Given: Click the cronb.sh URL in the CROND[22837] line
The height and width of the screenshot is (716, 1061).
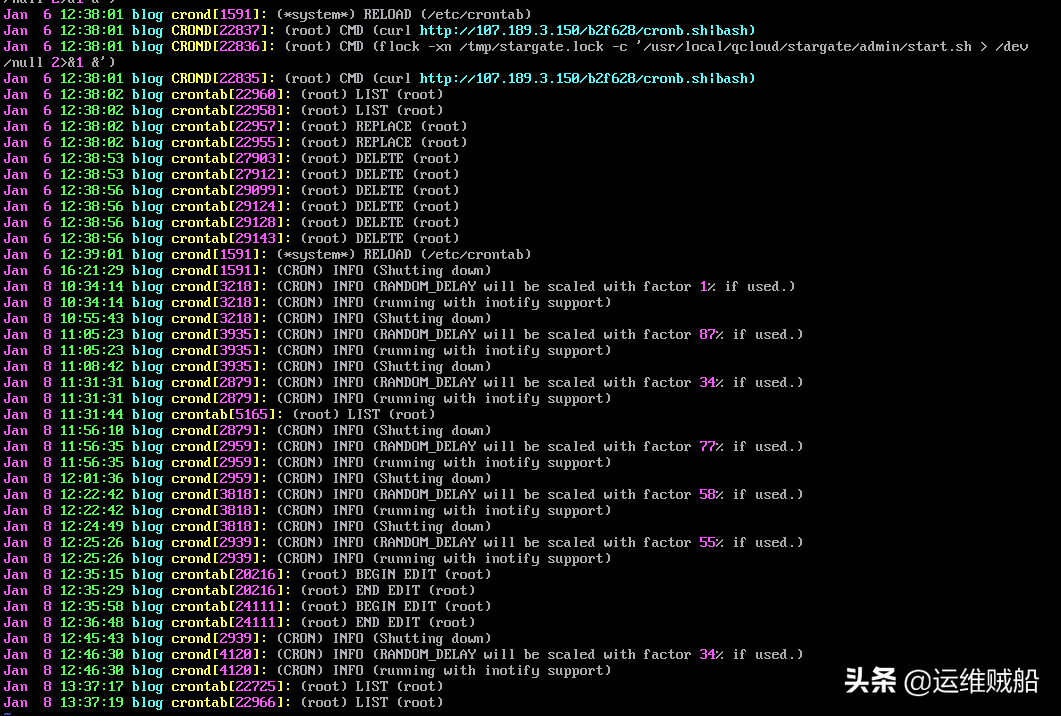Looking at the screenshot, I should pos(587,30).
